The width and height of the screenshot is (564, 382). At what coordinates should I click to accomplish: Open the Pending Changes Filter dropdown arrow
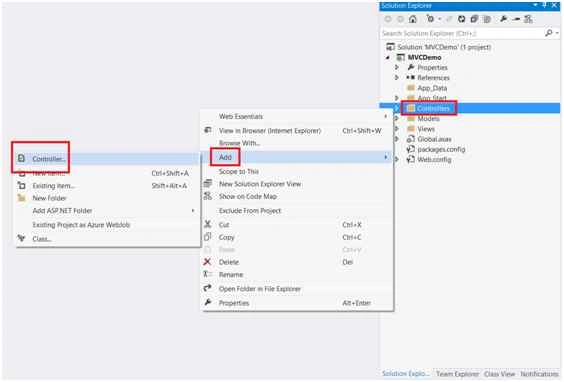click(439, 19)
